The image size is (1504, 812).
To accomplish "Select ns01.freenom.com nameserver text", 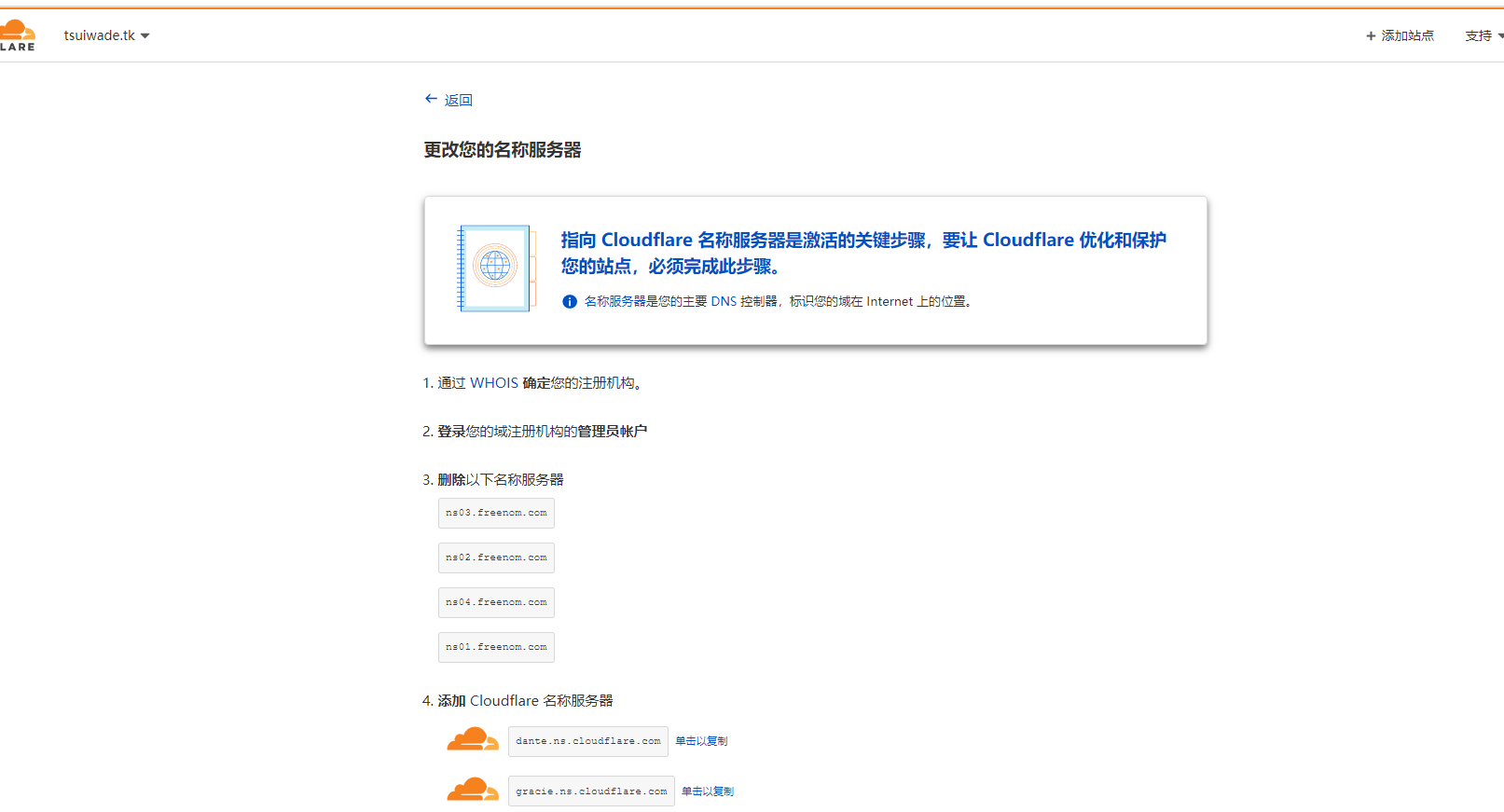I will tap(496, 647).
